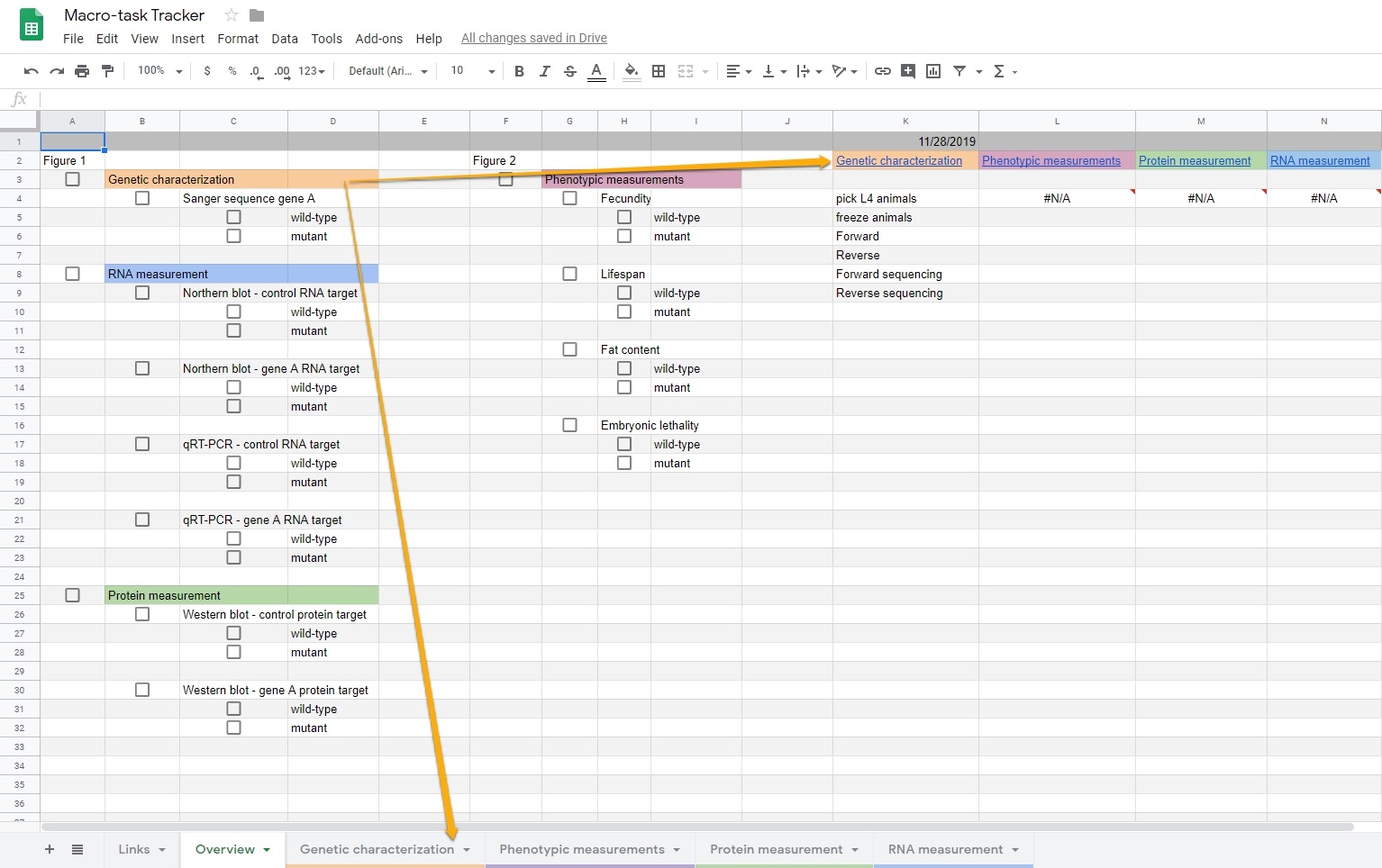Open the fill color picker

[632, 71]
